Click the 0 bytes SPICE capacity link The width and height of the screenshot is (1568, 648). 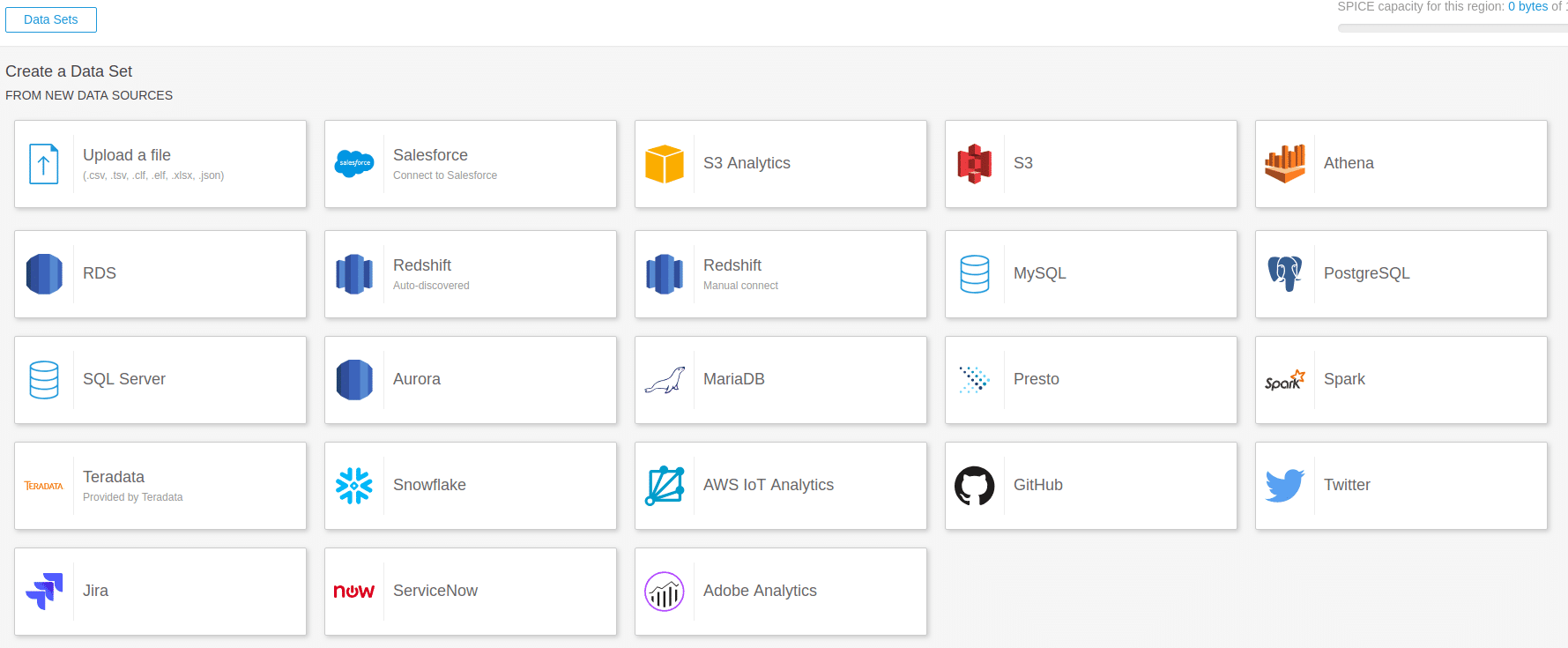(x=1528, y=6)
